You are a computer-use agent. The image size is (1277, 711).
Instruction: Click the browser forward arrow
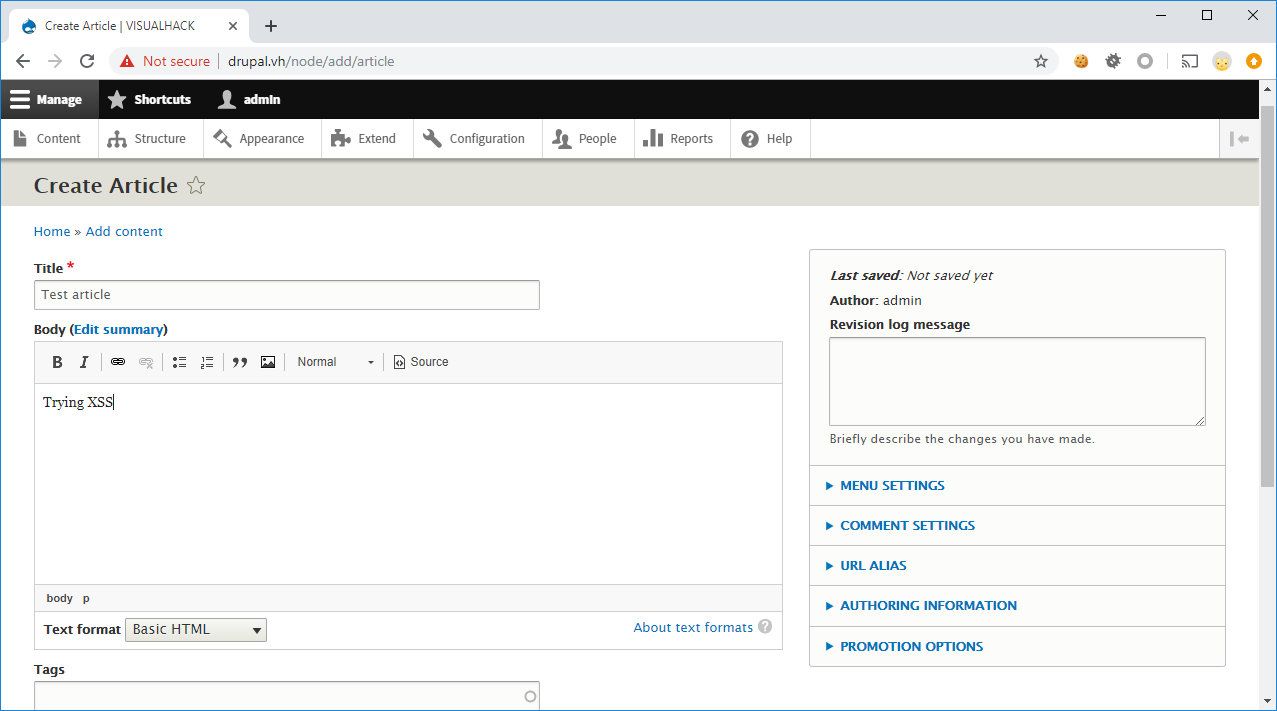click(x=55, y=61)
